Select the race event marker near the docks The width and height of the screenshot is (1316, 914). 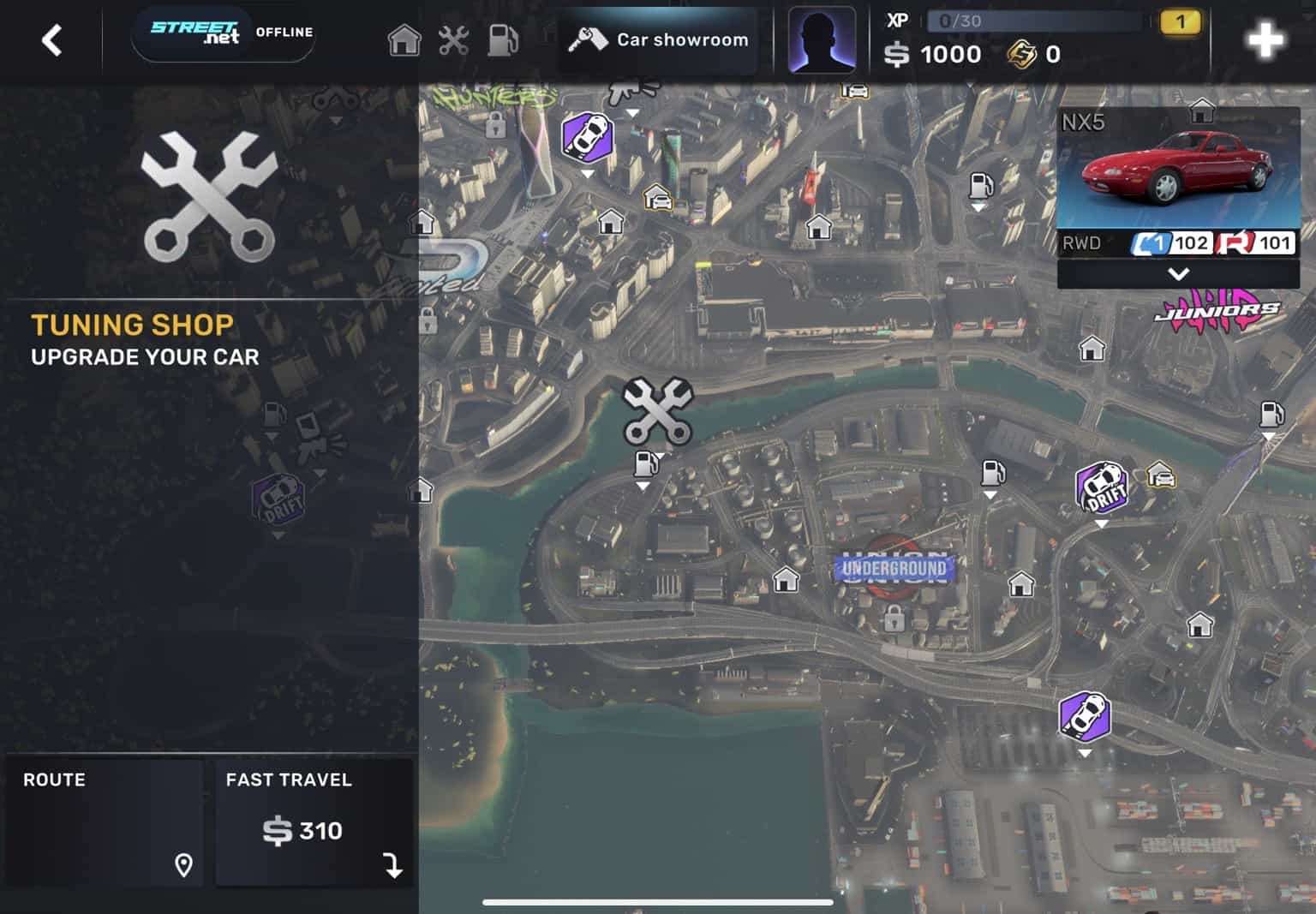[1085, 716]
